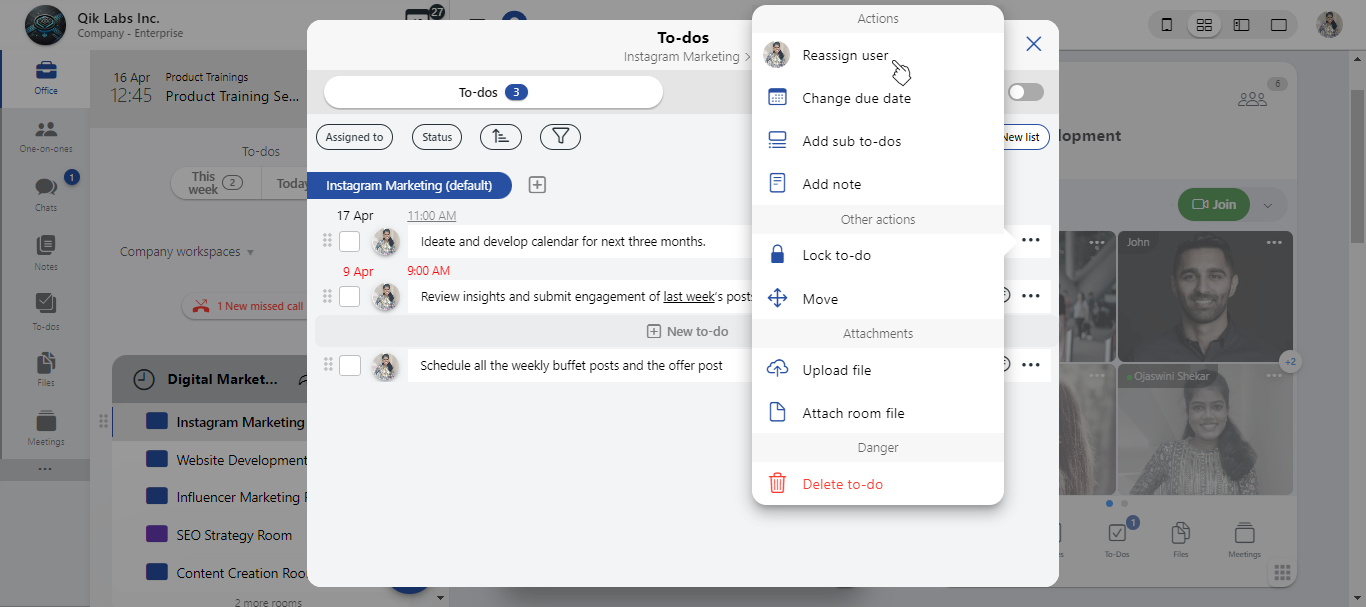Open the Assigned to filter dropdown

click(354, 137)
